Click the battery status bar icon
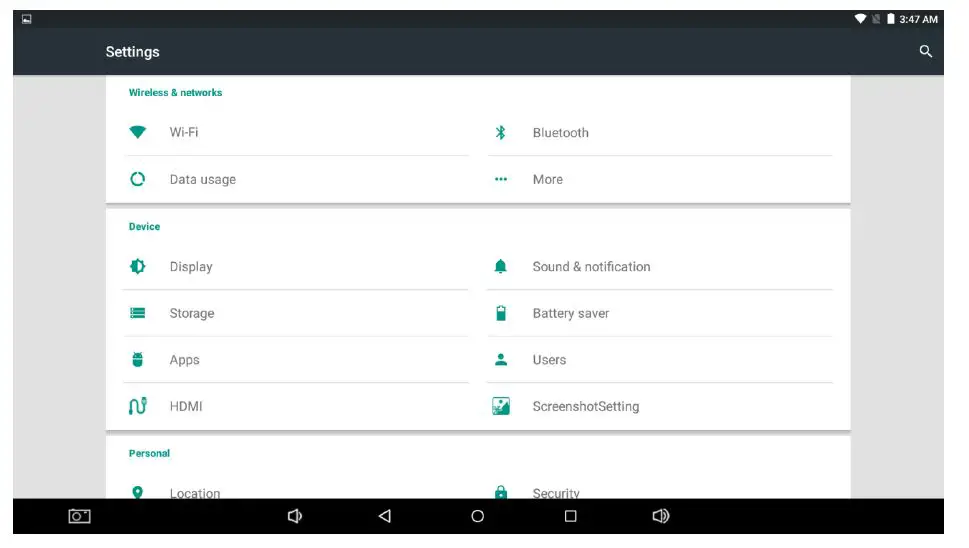 coord(891,19)
